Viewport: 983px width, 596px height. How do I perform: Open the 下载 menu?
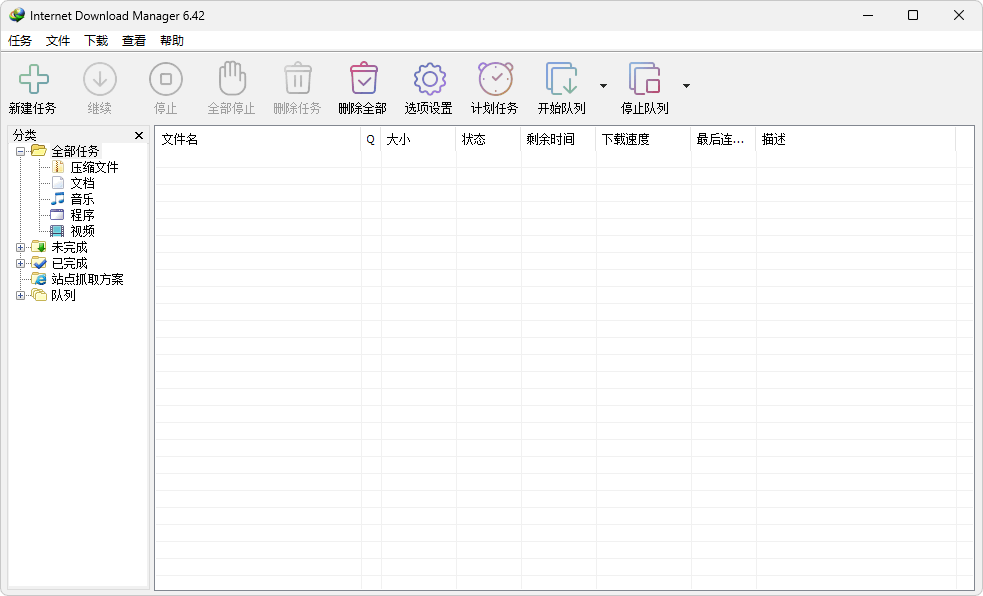pos(95,41)
